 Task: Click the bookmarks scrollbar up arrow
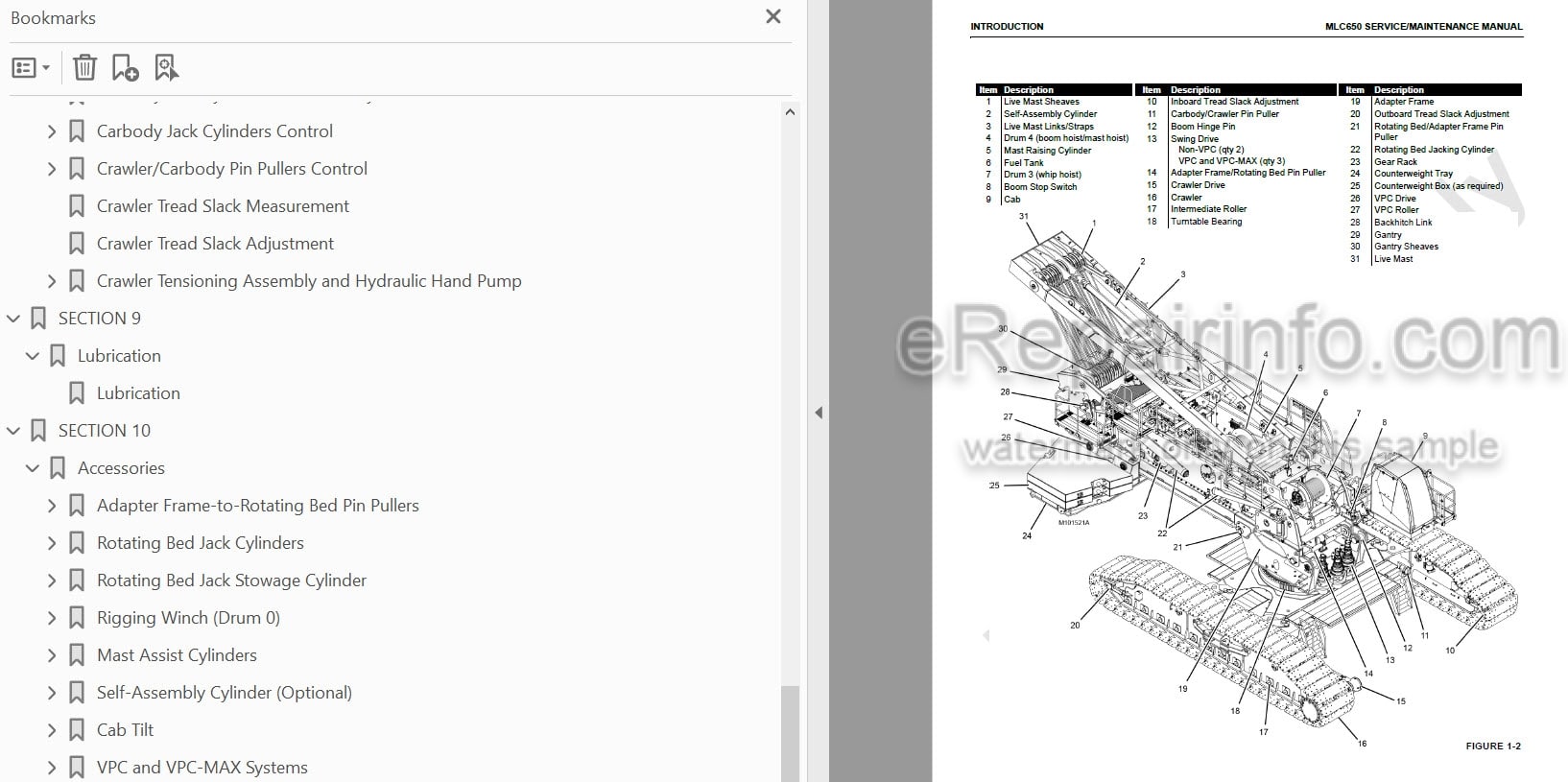point(790,112)
